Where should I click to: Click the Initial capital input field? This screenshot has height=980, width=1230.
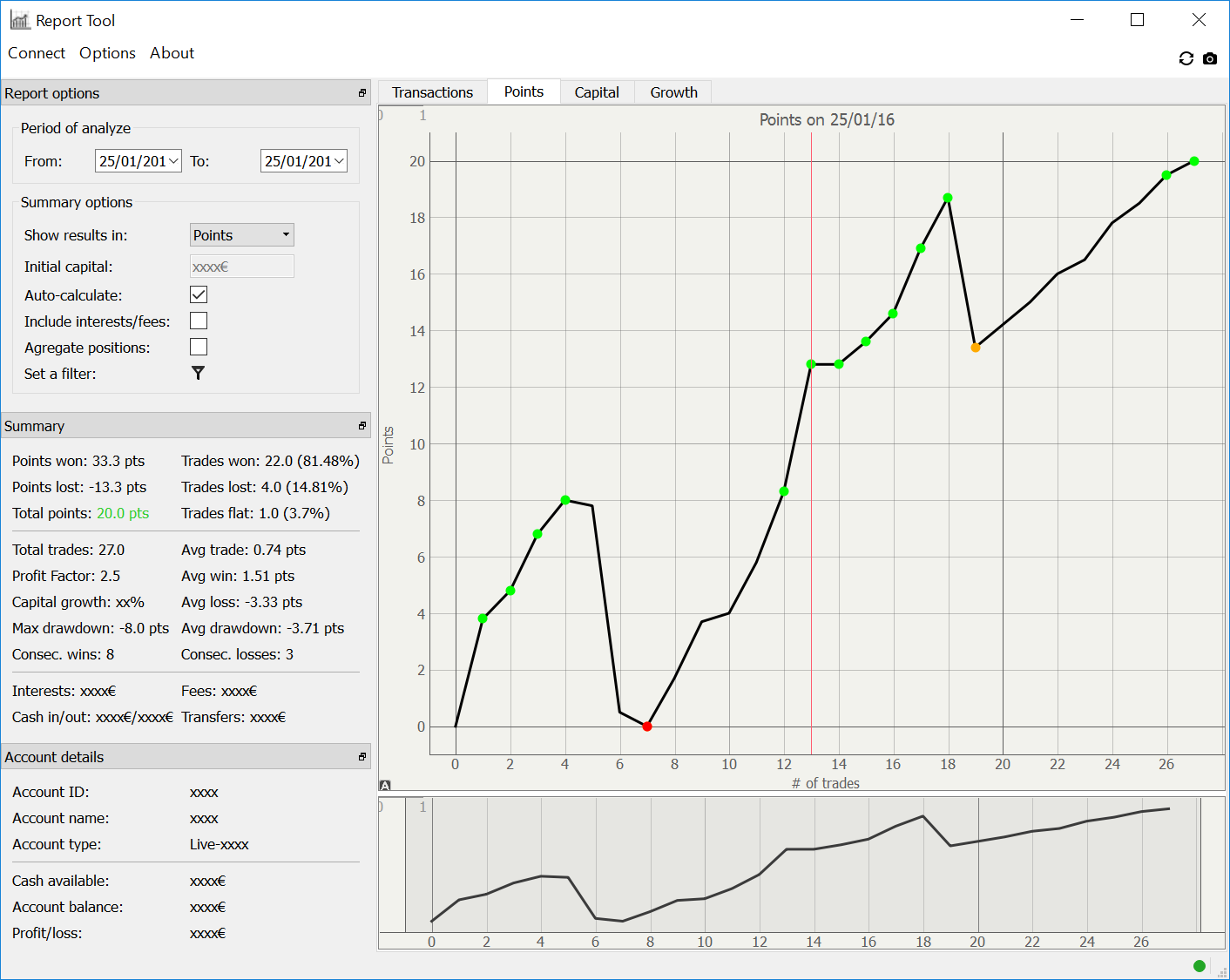click(242, 267)
